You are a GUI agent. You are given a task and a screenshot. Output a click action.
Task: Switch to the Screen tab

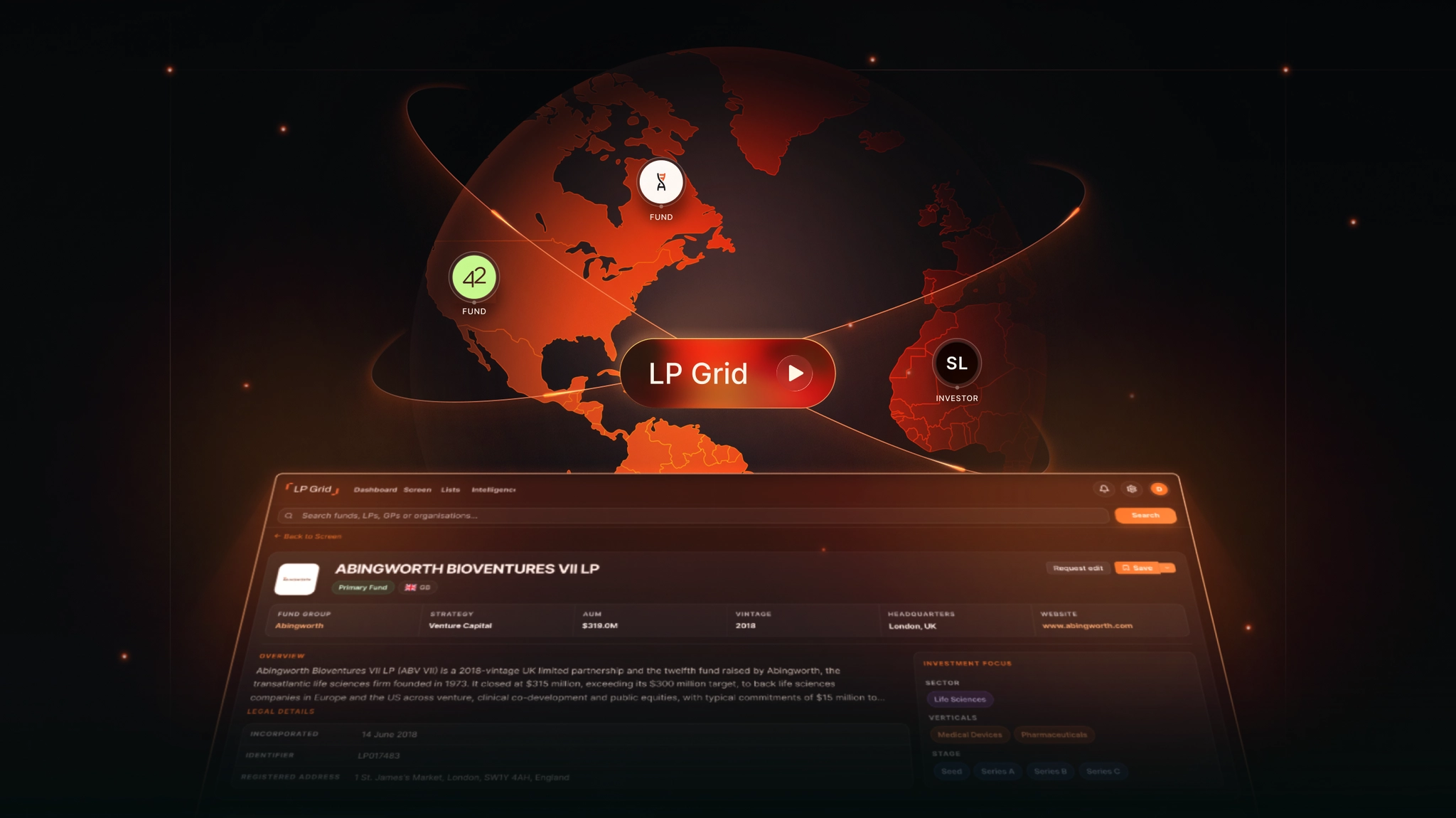(x=417, y=489)
